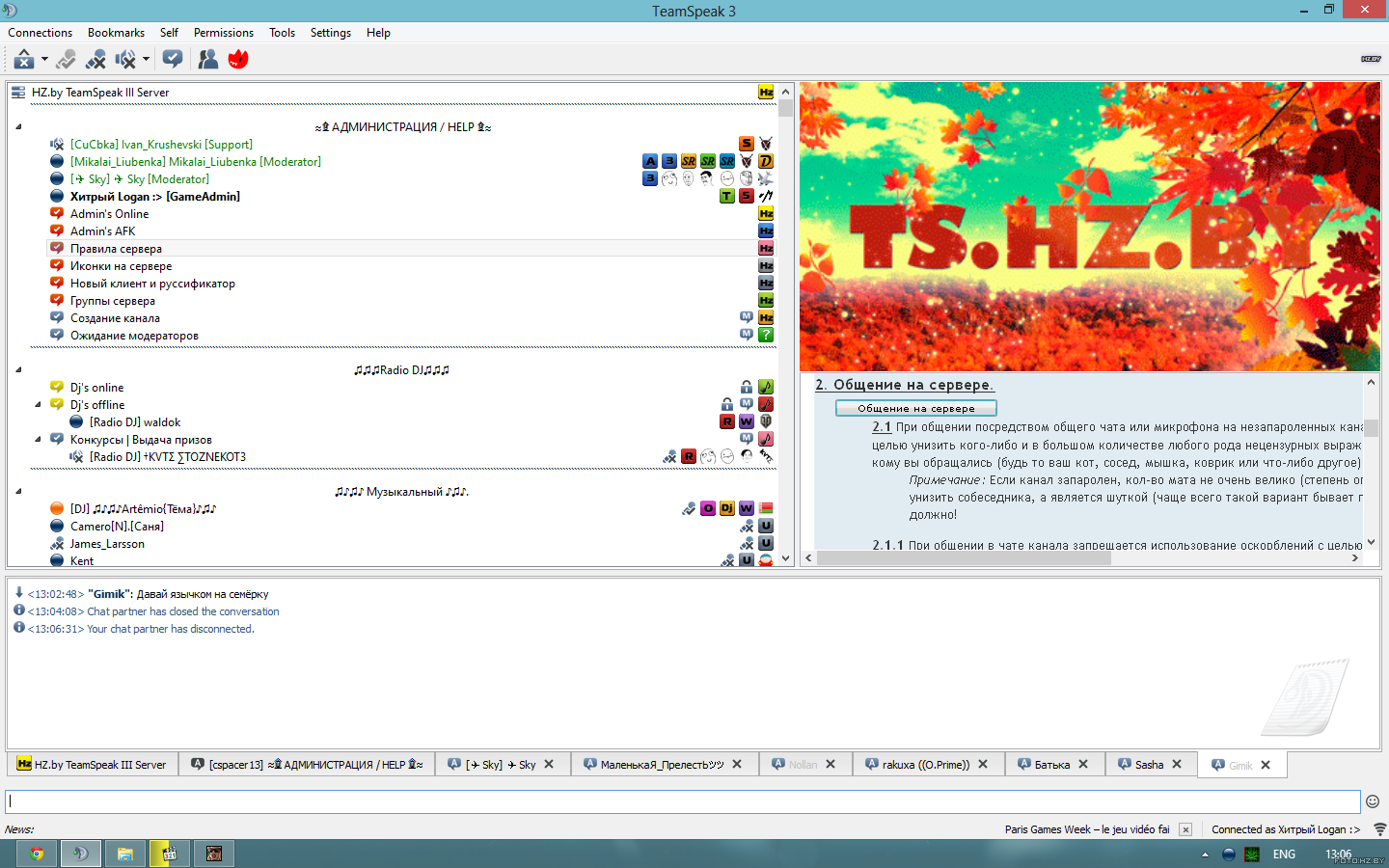Screen dimensions: 1389x868
Task: Click the TS.HZ.BY autumn banner image
Action: tap(1090, 227)
